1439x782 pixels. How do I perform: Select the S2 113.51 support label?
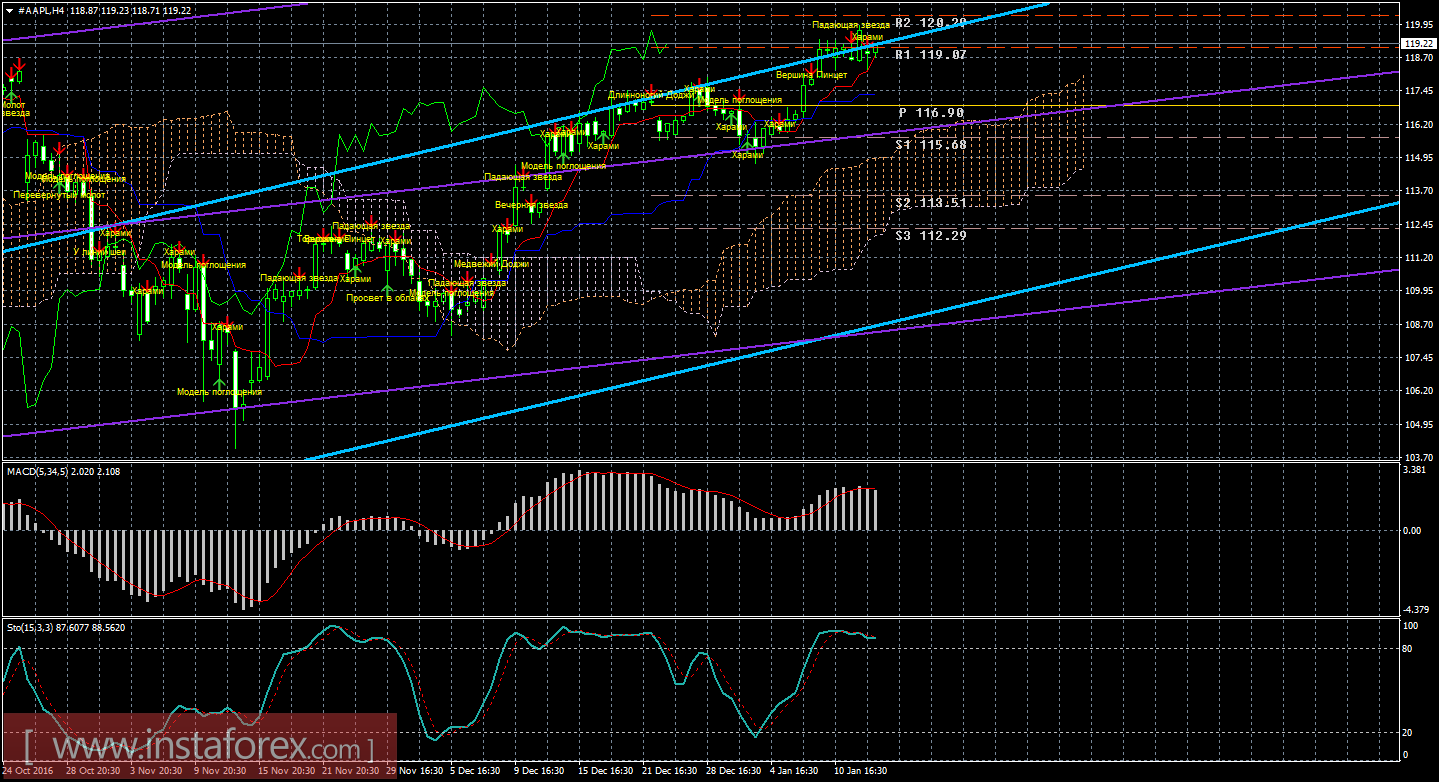pos(931,203)
